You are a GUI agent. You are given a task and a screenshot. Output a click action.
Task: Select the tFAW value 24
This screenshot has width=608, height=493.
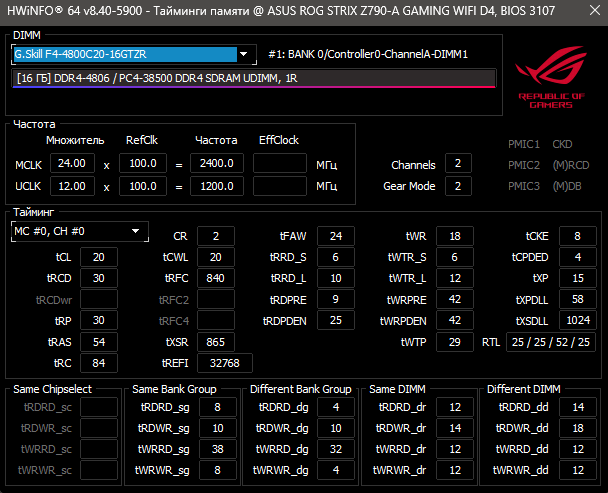click(336, 236)
